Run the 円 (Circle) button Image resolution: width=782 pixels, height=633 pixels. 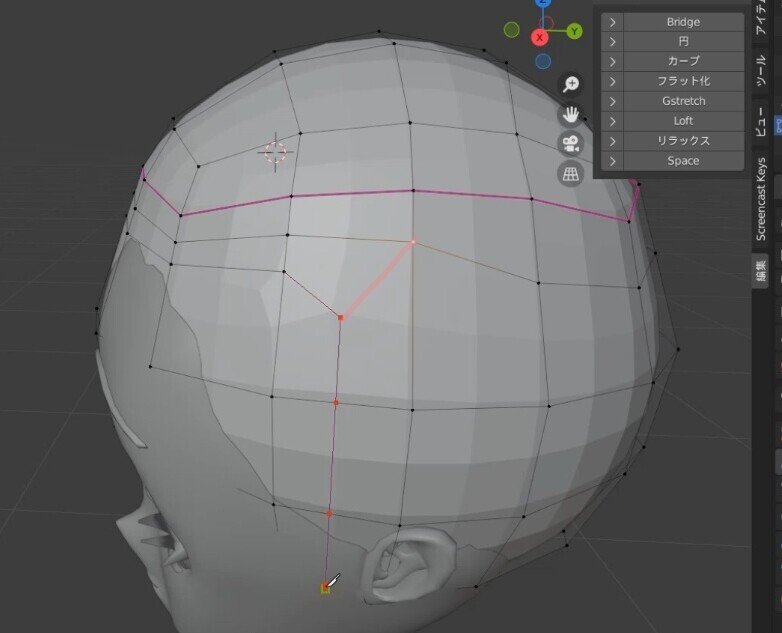click(x=683, y=42)
